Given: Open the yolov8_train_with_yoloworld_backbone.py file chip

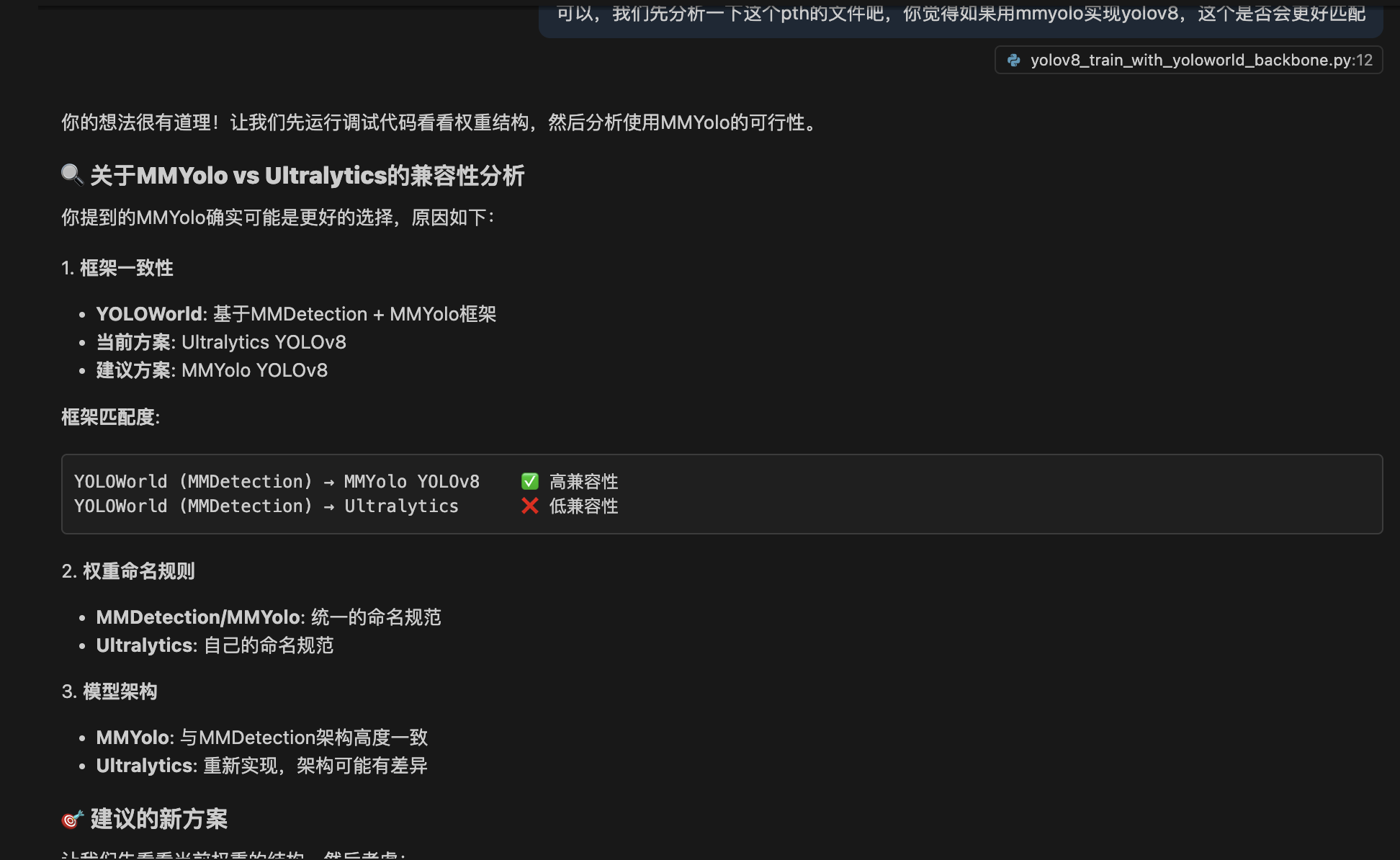Looking at the screenshot, I should point(1188,60).
